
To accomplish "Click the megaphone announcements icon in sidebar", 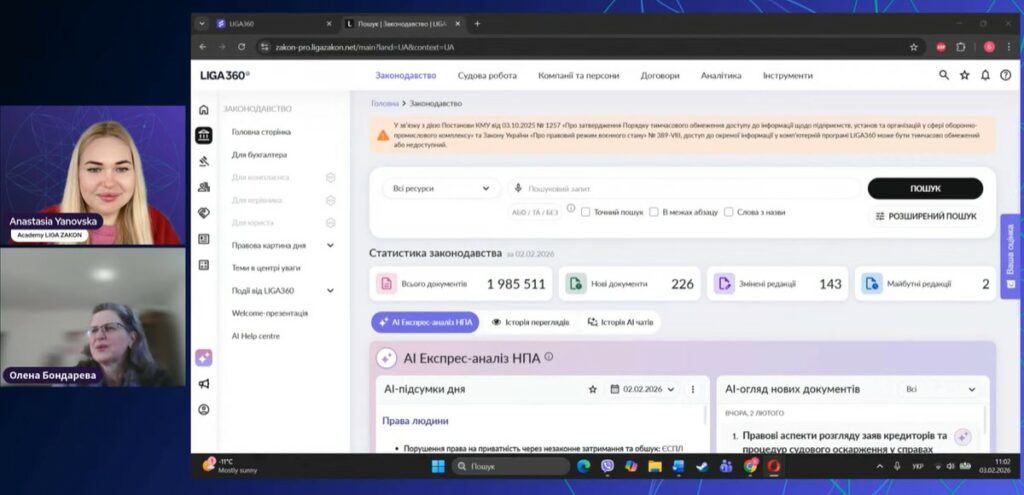I will [204, 384].
